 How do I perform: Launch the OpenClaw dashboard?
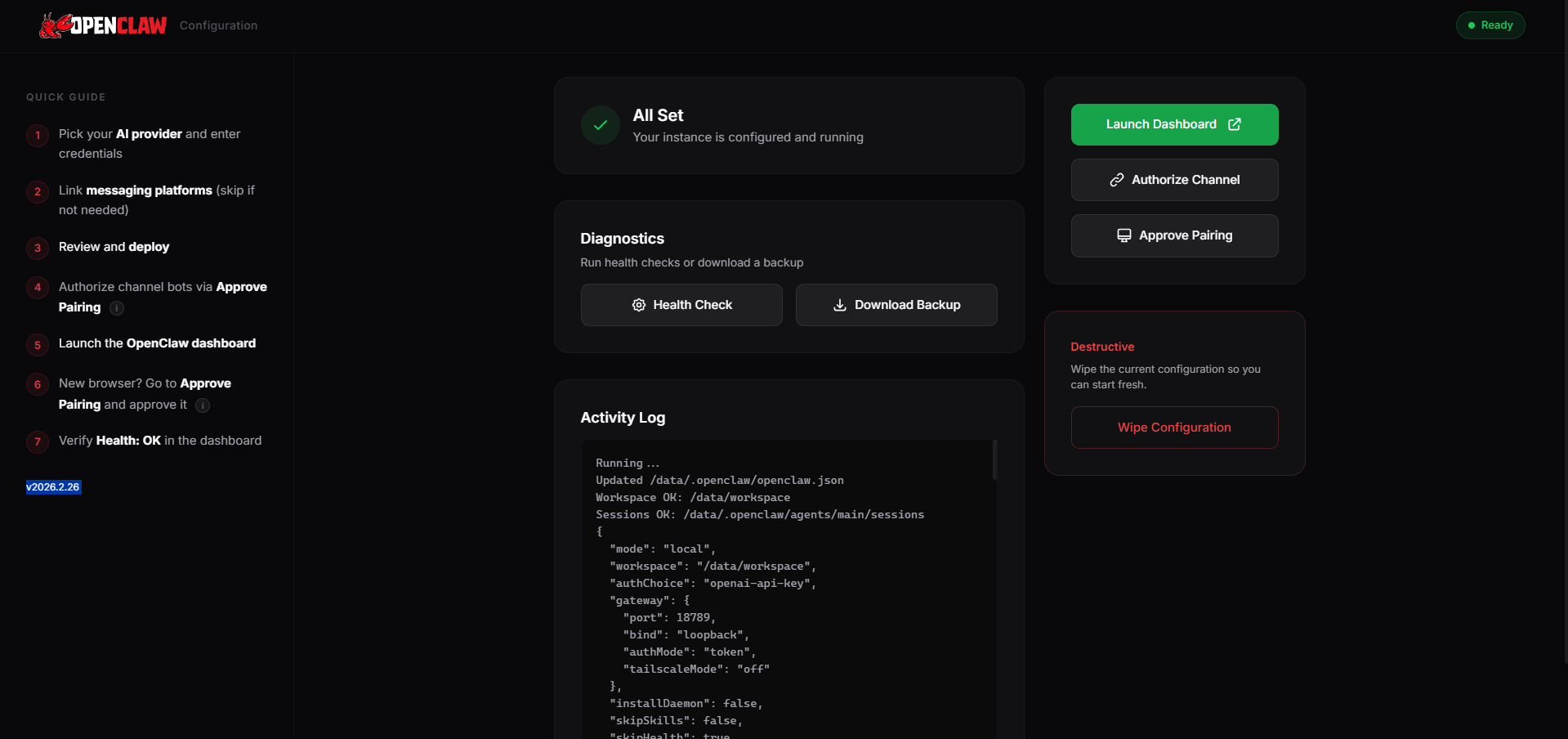pos(1174,123)
